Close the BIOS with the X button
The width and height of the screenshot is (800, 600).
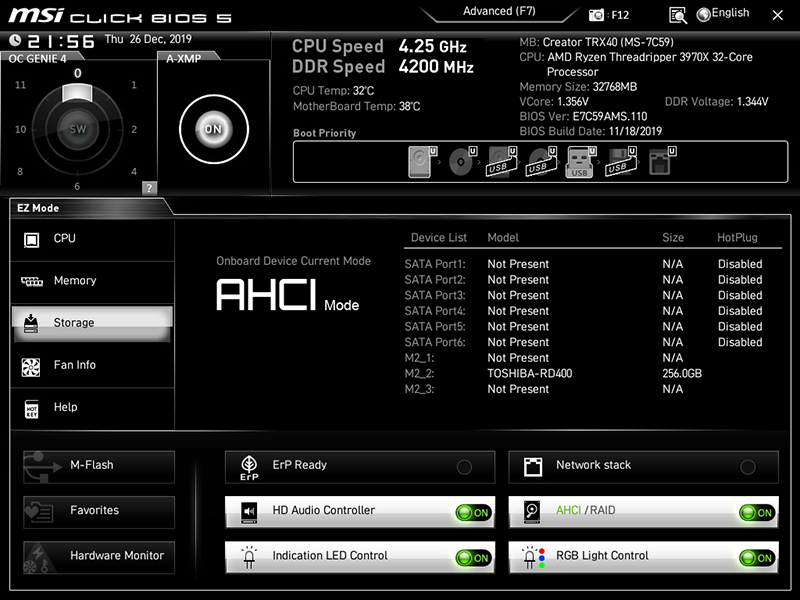[778, 15]
